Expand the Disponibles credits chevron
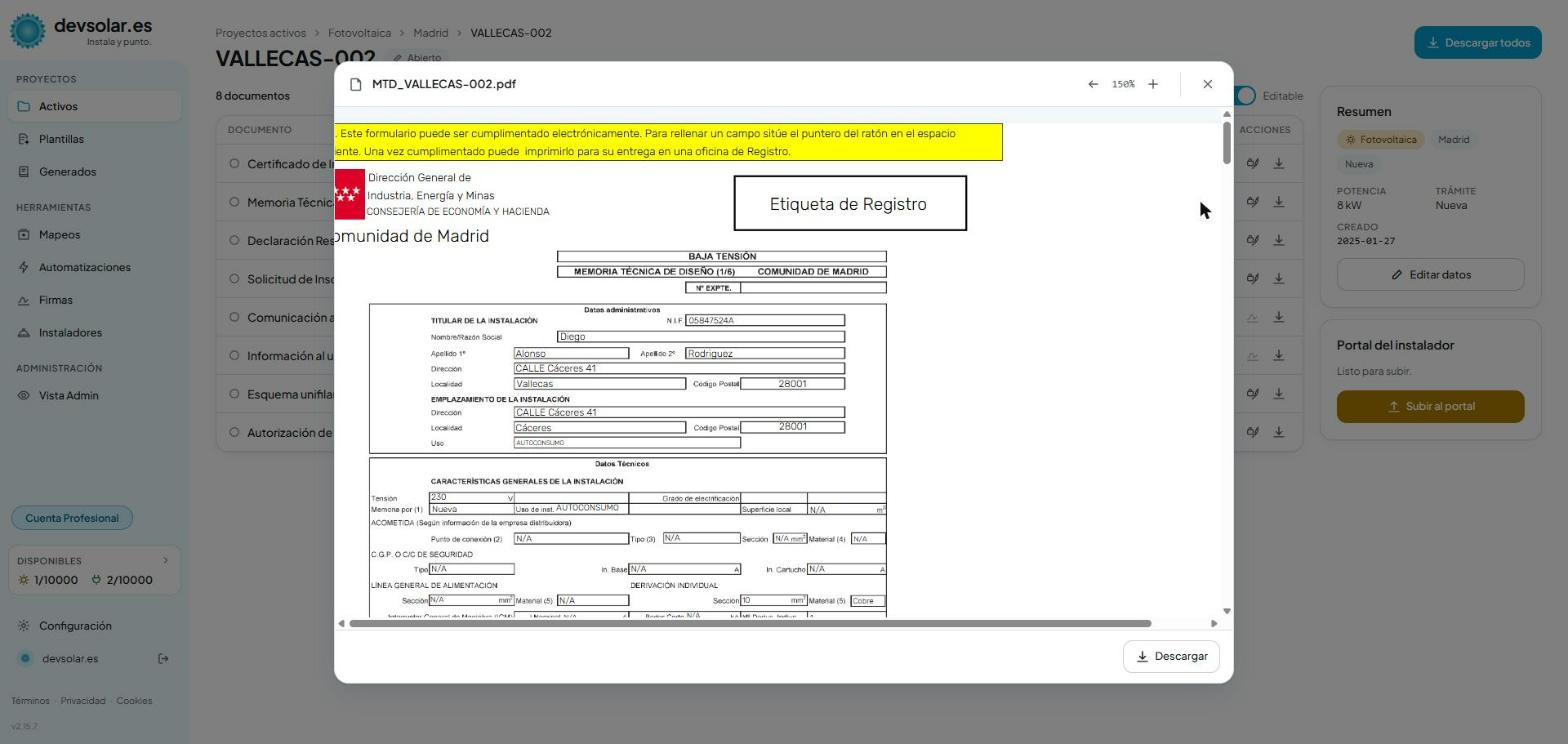1568x744 pixels. click(x=166, y=560)
